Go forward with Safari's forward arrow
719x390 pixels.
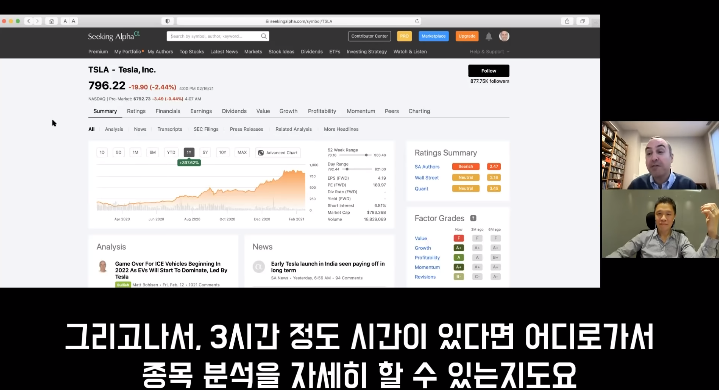coord(38,21)
